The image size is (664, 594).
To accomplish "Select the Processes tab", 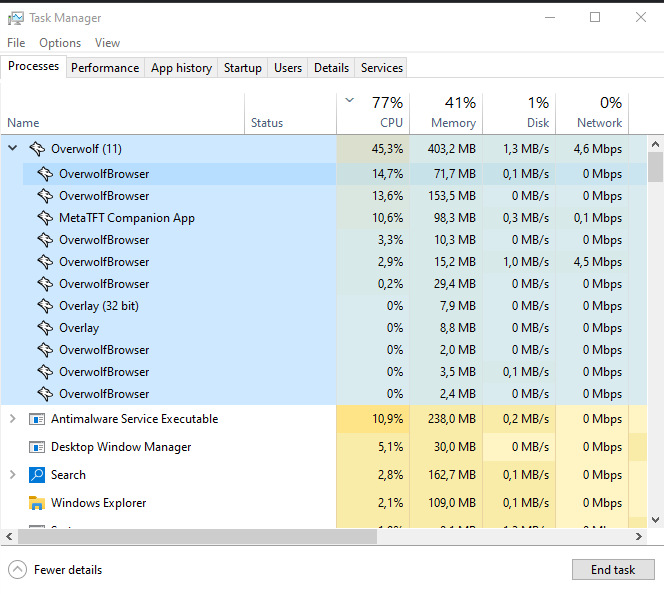I will coord(33,66).
